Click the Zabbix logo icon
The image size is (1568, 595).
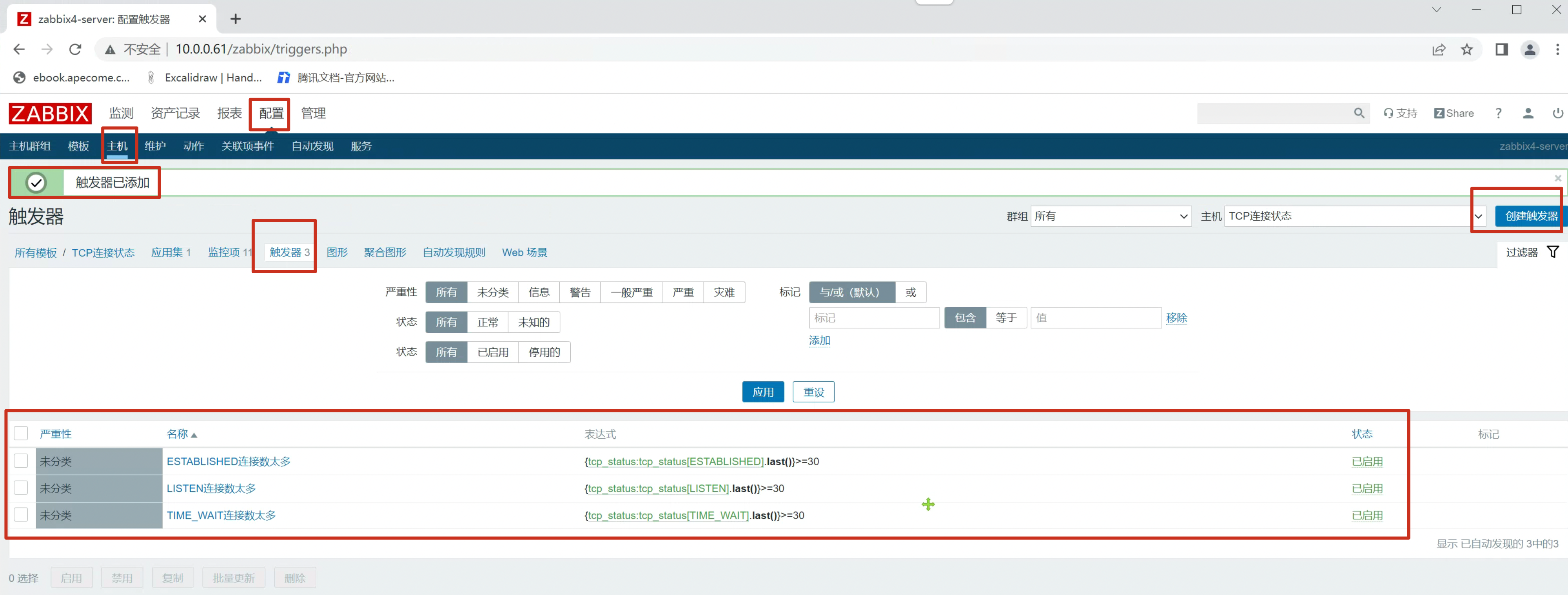[50, 113]
